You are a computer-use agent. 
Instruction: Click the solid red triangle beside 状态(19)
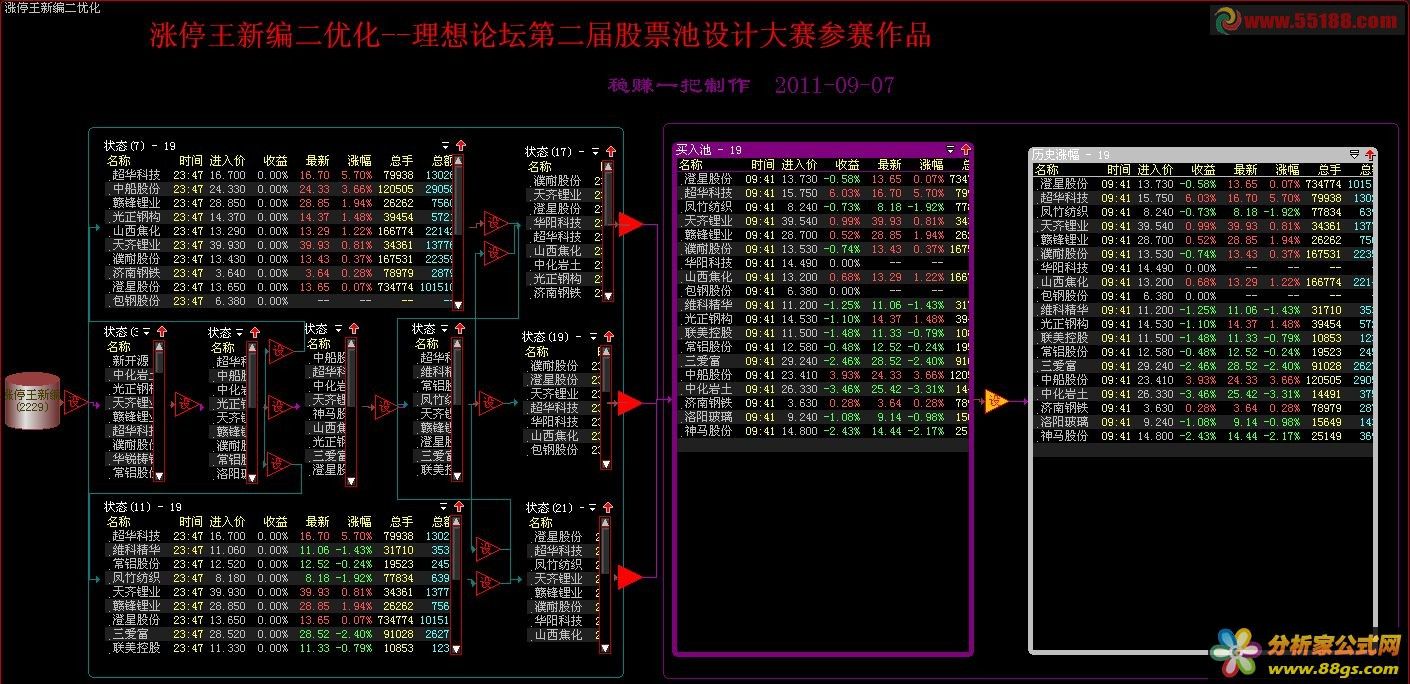(x=629, y=403)
